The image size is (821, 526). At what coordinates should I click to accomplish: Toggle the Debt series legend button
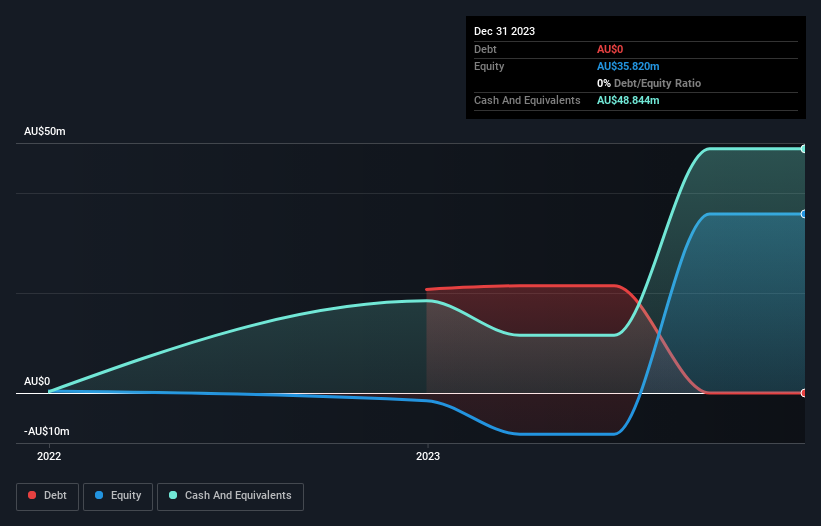(x=47, y=496)
